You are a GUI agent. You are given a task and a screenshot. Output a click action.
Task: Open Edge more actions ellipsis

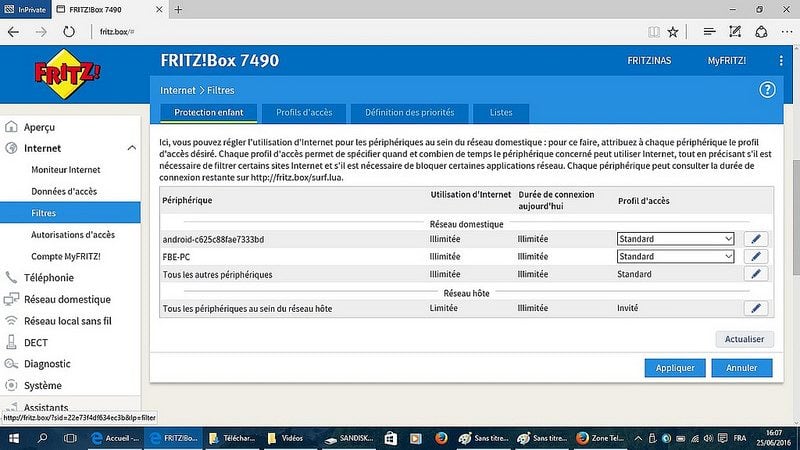point(787,32)
